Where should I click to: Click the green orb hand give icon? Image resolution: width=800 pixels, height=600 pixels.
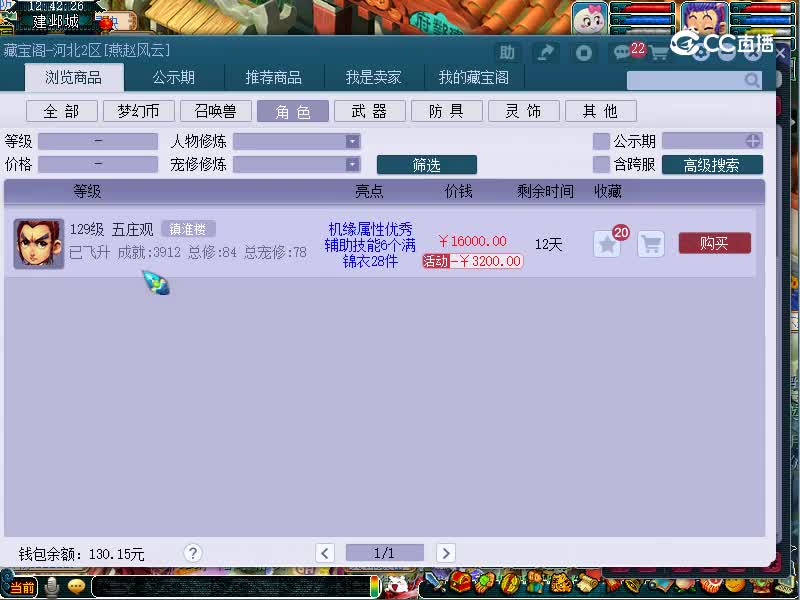(x=484, y=582)
